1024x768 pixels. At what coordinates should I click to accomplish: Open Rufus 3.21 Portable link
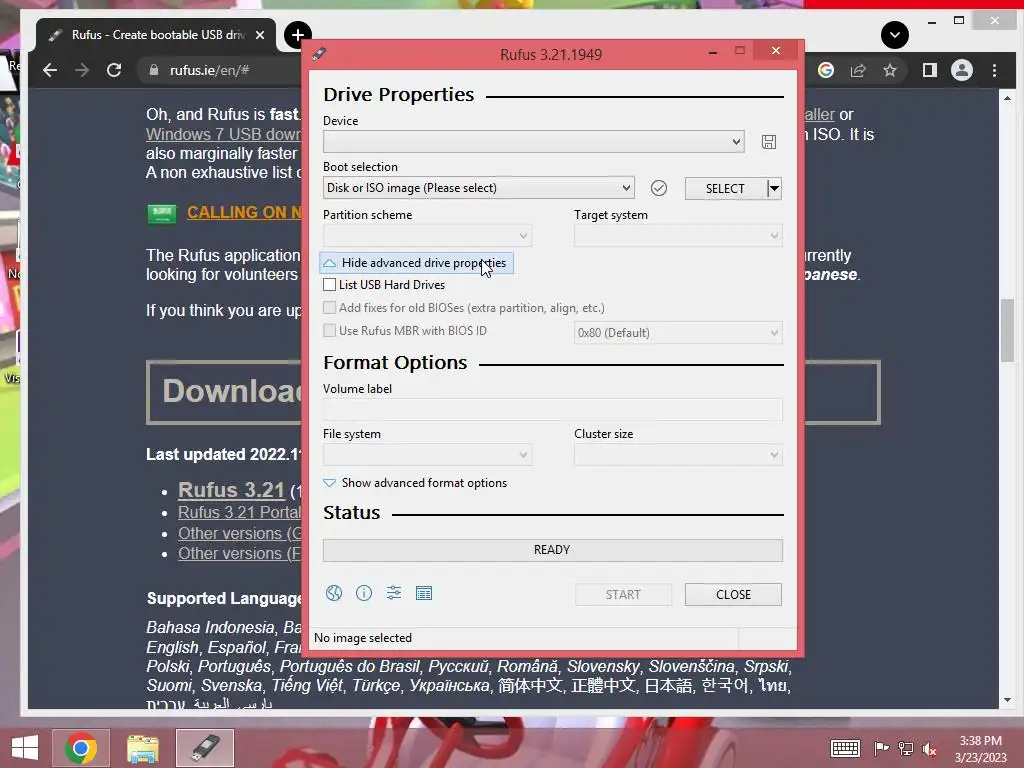[240, 513]
